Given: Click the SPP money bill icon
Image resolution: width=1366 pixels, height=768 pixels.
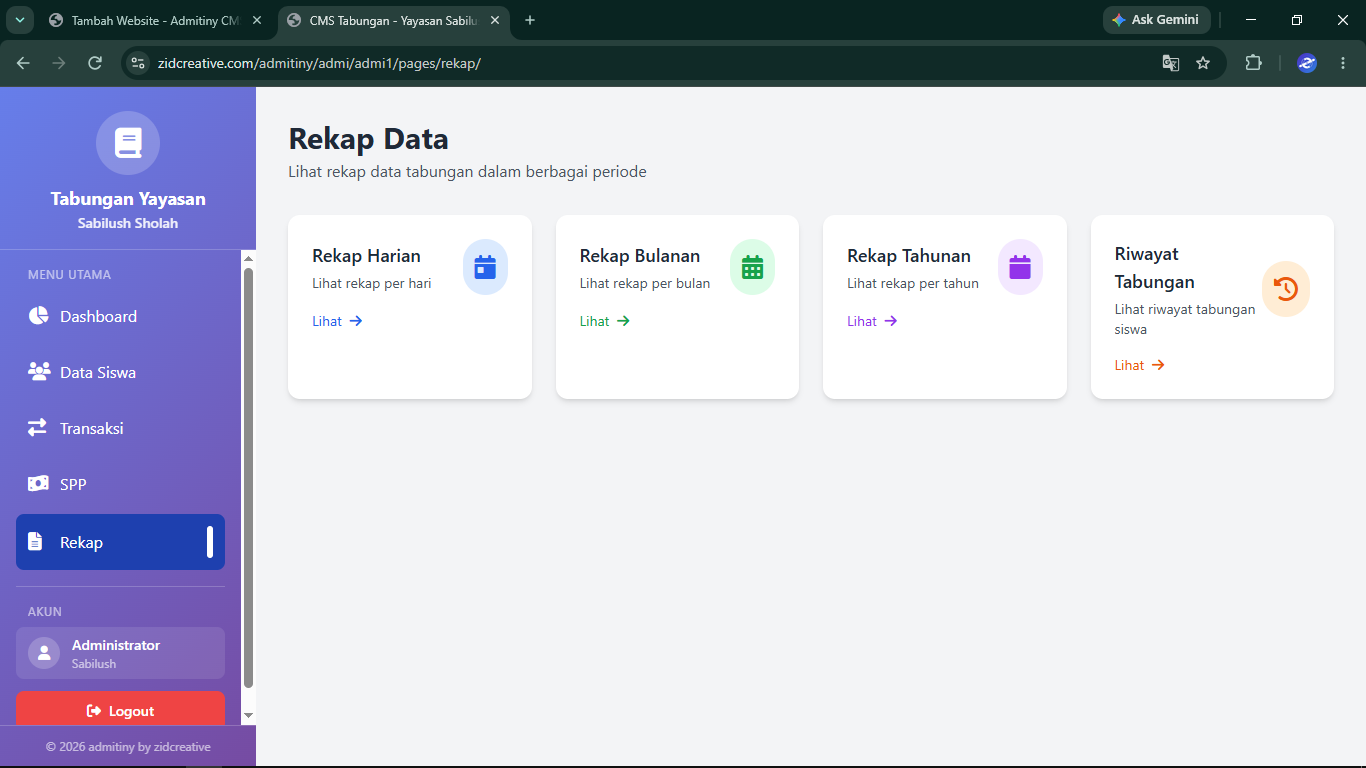Looking at the screenshot, I should coord(38,484).
